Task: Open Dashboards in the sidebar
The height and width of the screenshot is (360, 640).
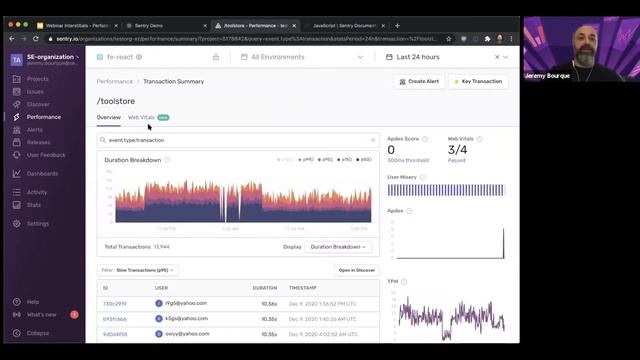Action: click(x=42, y=174)
